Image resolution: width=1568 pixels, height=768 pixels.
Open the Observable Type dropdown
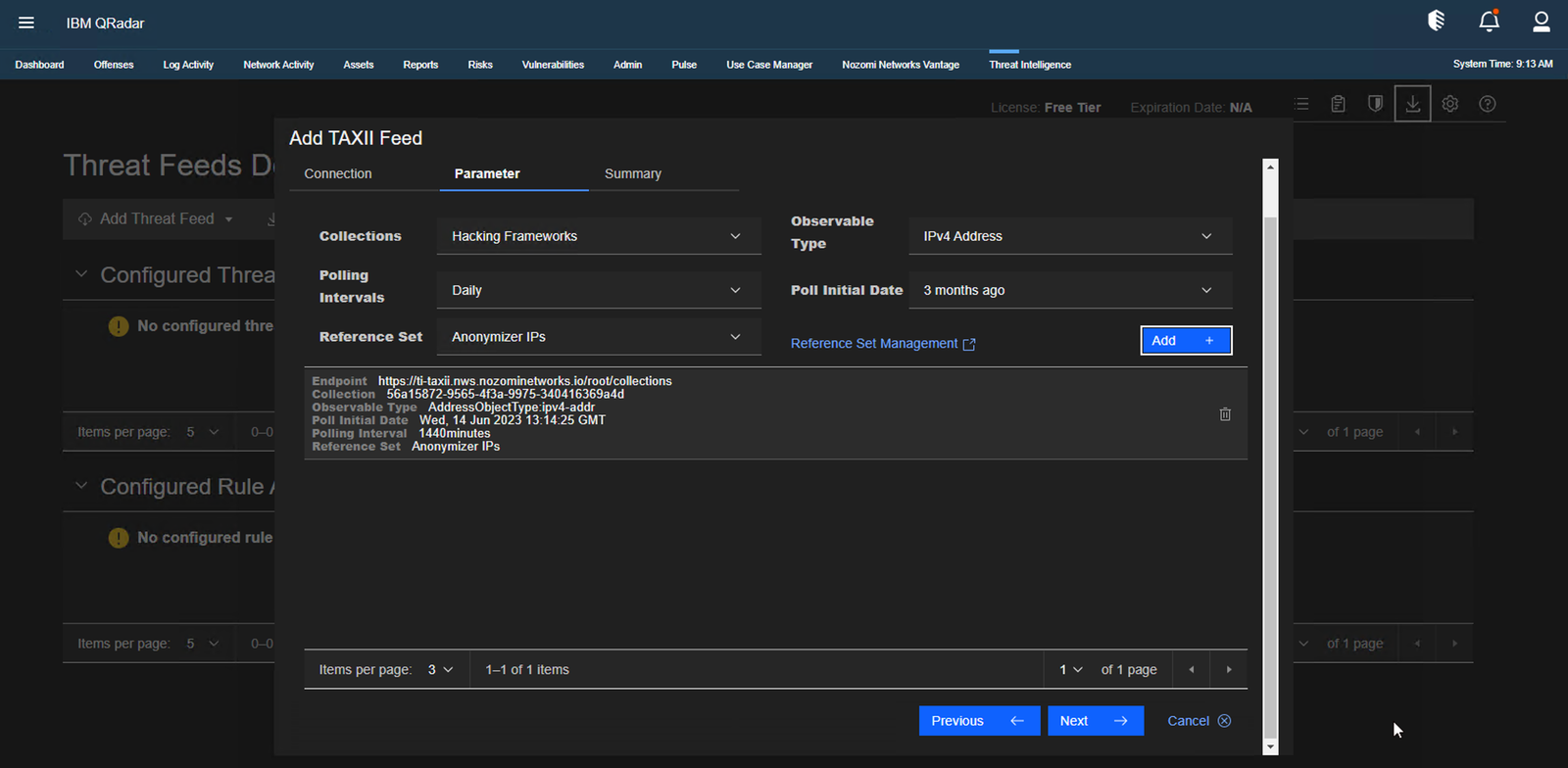coord(1070,236)
